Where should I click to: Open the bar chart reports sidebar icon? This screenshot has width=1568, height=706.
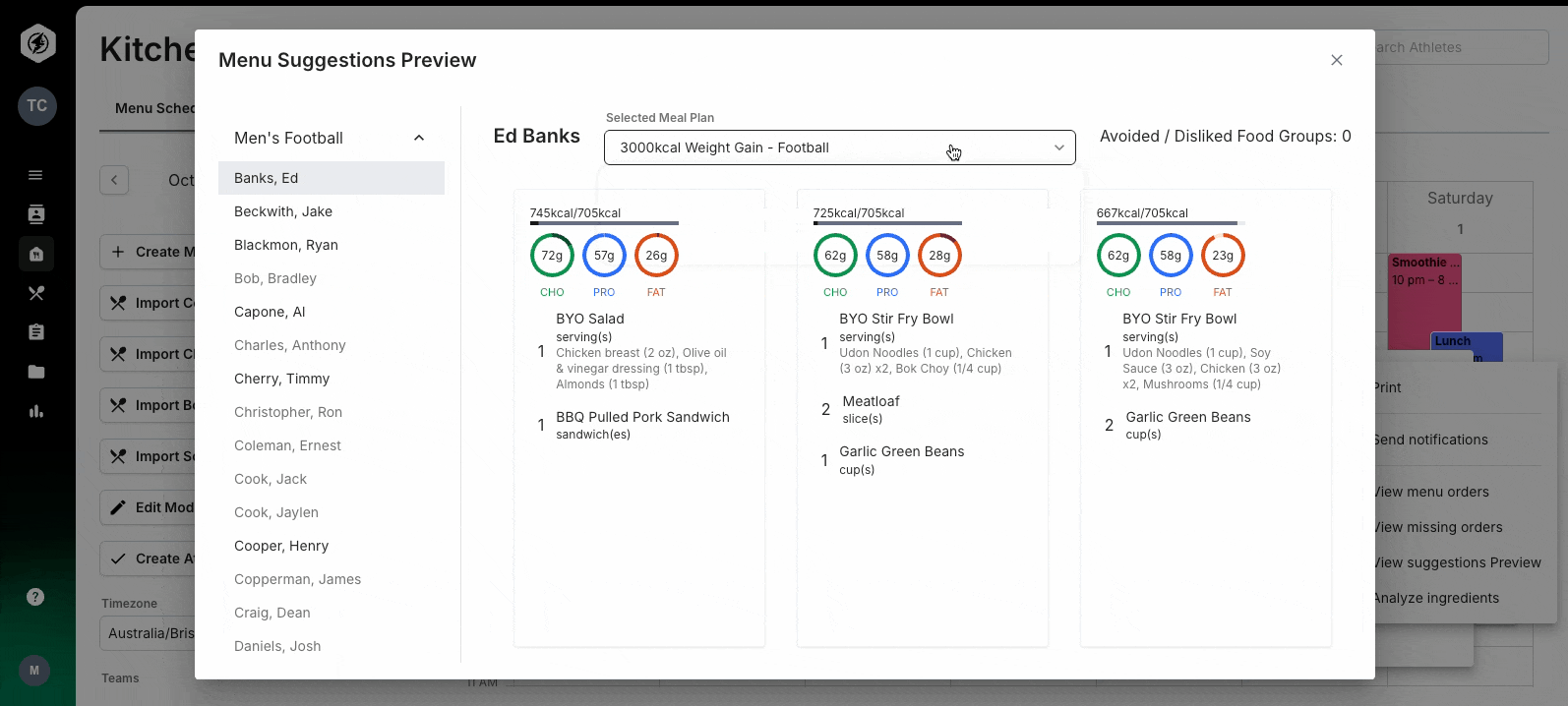point(36,411)
